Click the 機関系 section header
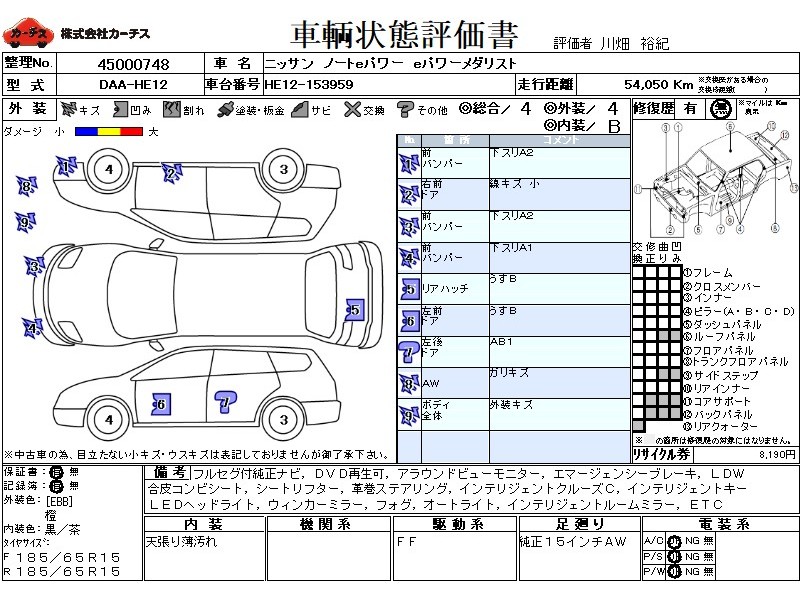This screenshot has width=800, height=600. pos(329,524)
